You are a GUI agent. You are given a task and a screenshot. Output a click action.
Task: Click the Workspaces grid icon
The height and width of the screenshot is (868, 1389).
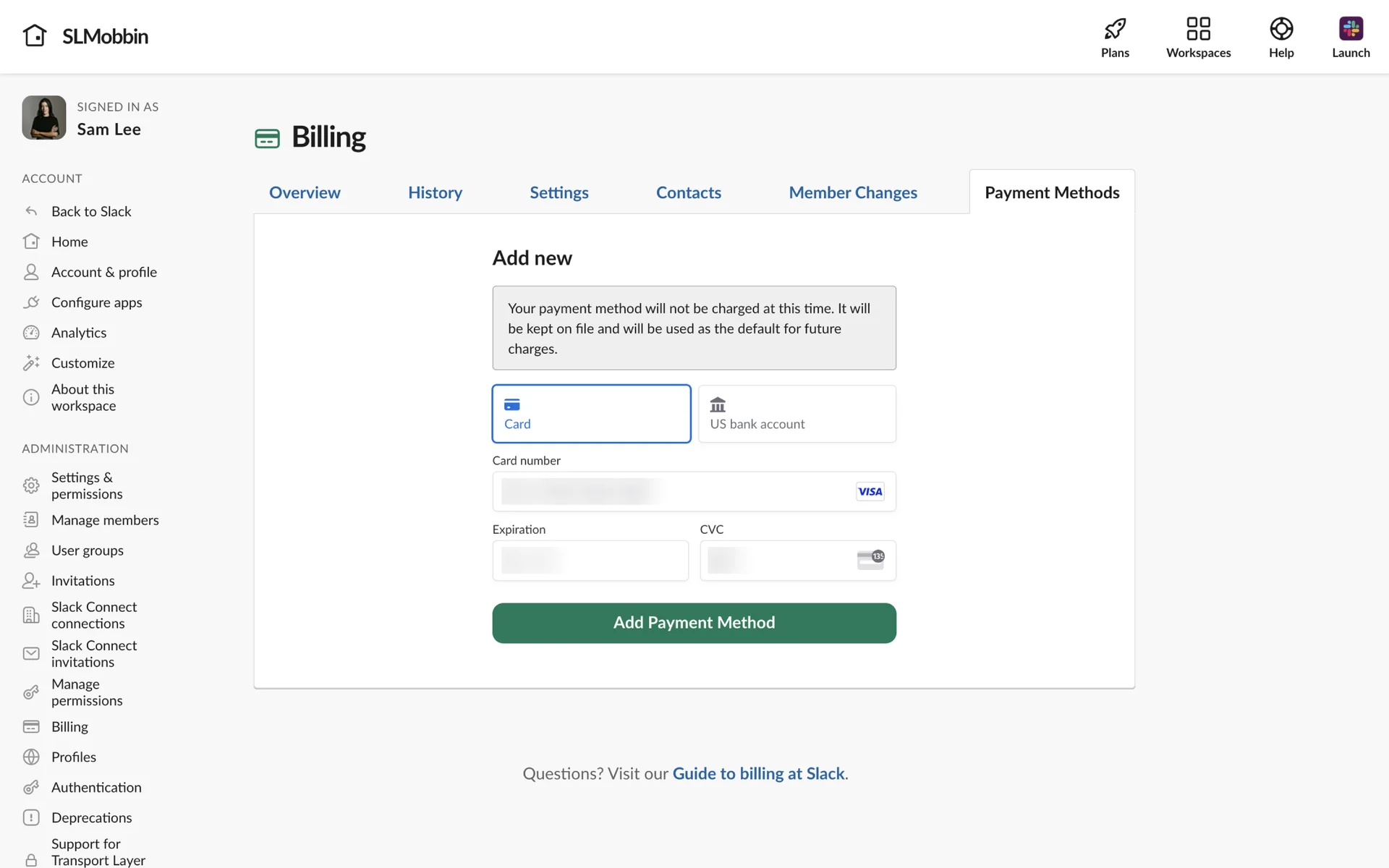(x=1198, y=29)
